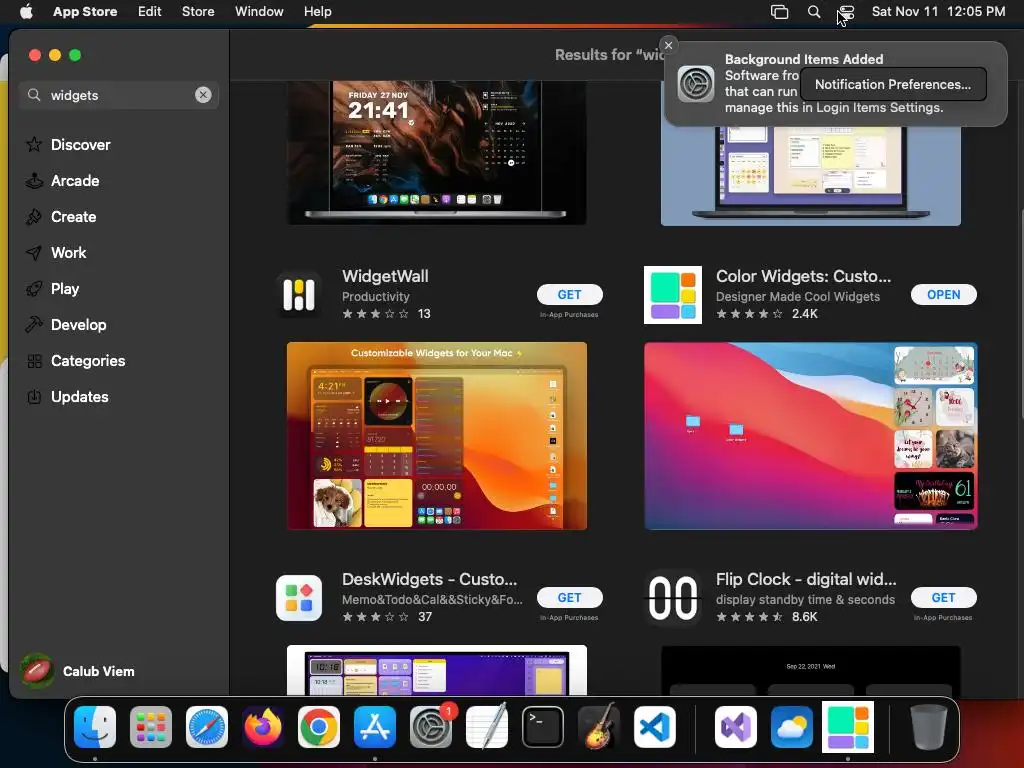Screen dimensions: 1024x768
Task: Open the Flip Clock title link
Action: click(806, 579)
